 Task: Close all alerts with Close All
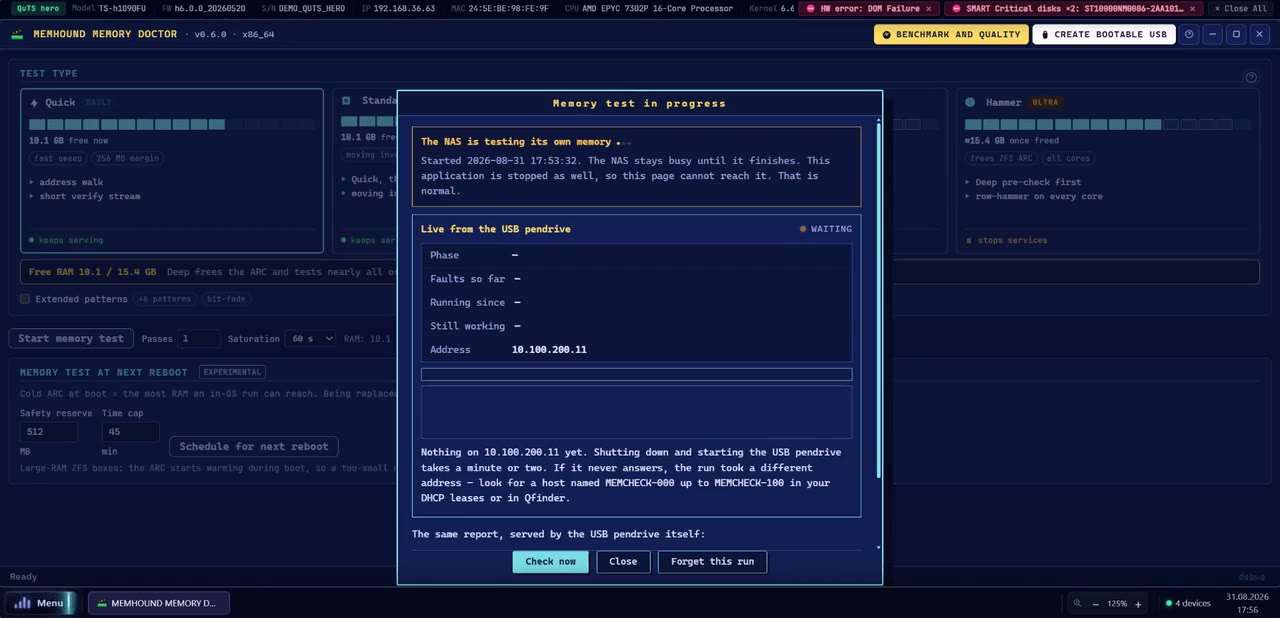coord(1243,8)
